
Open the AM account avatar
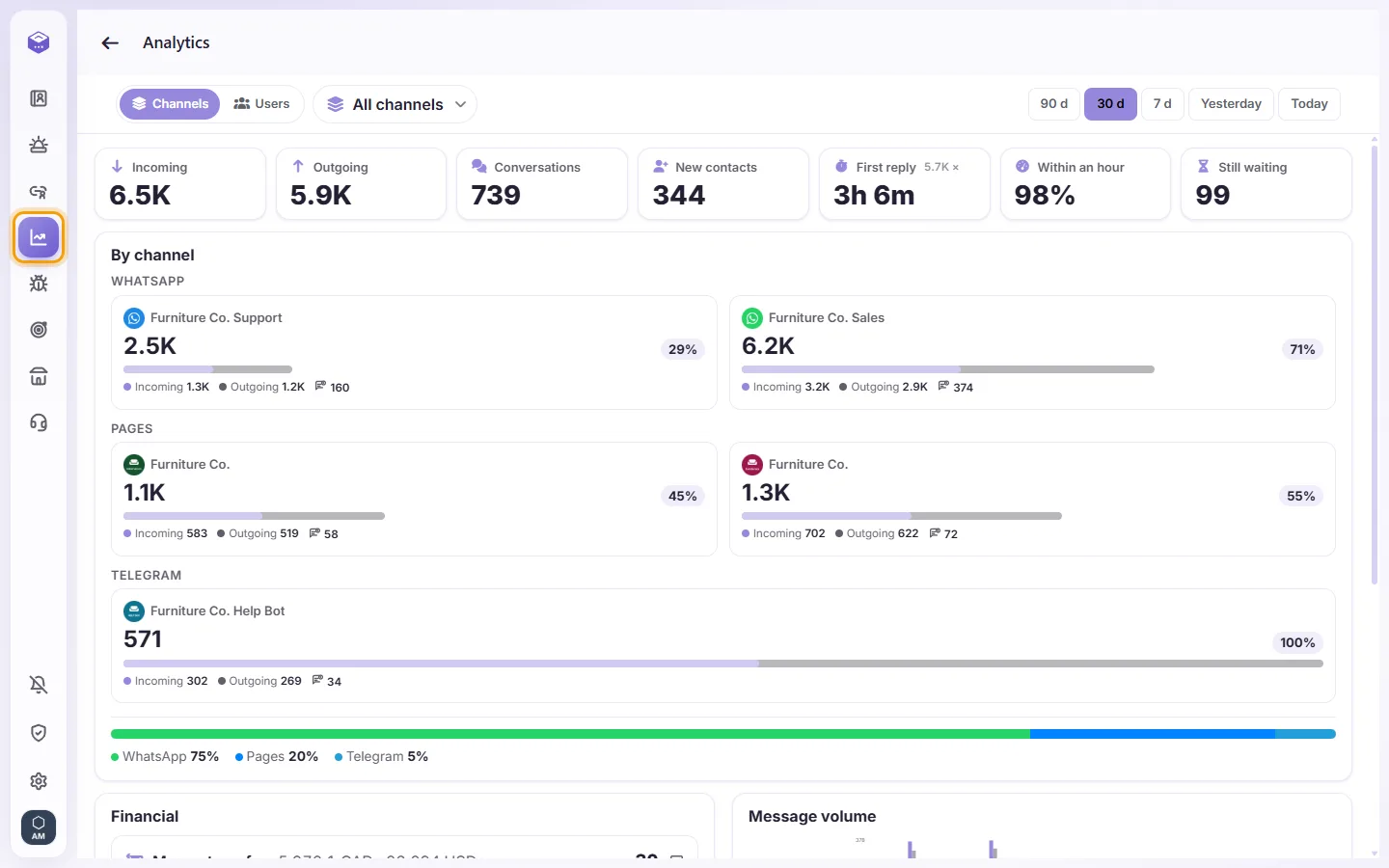[x=39, y=827]
